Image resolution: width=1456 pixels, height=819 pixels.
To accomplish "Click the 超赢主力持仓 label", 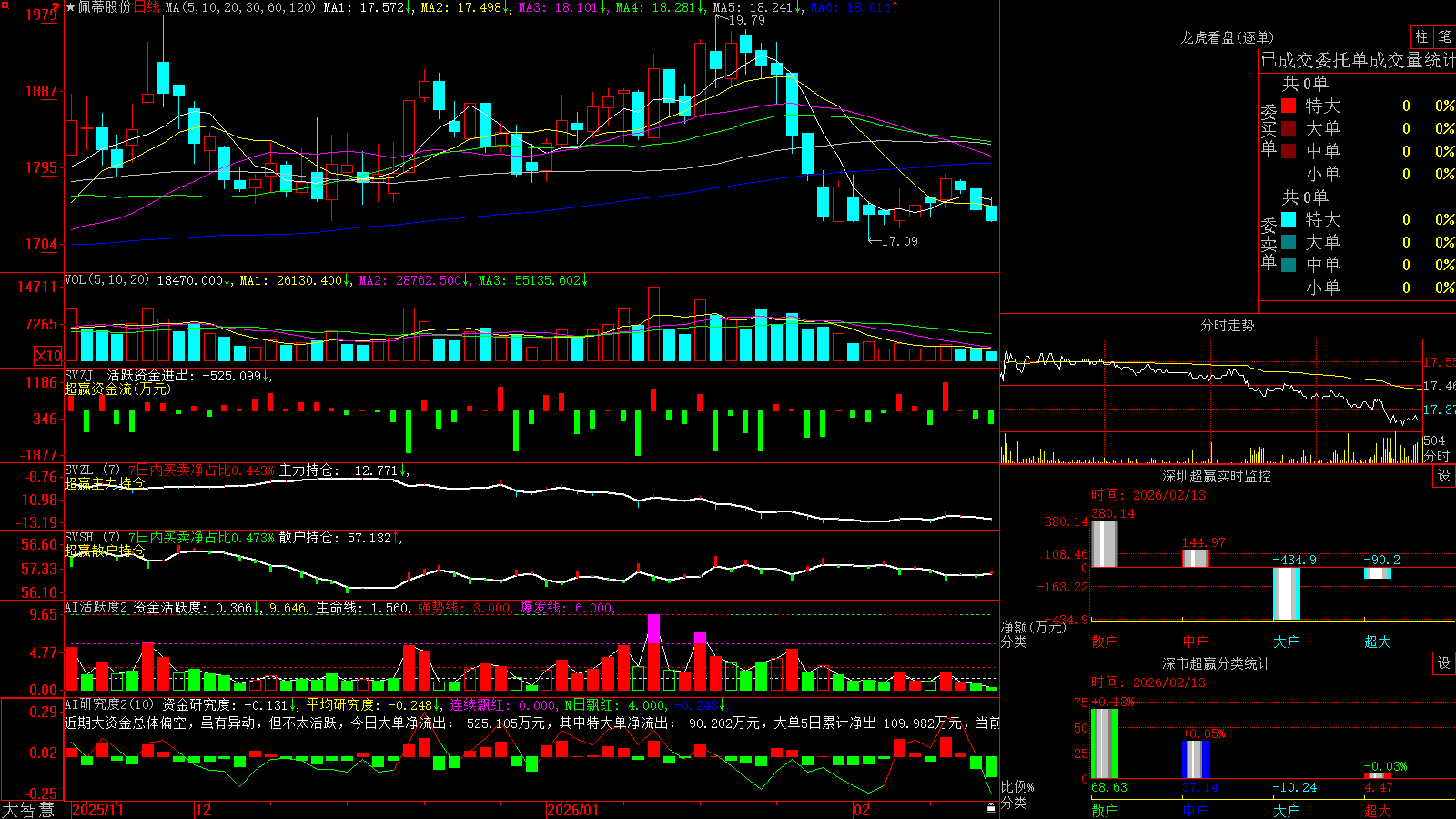I will tap(105, 483).
